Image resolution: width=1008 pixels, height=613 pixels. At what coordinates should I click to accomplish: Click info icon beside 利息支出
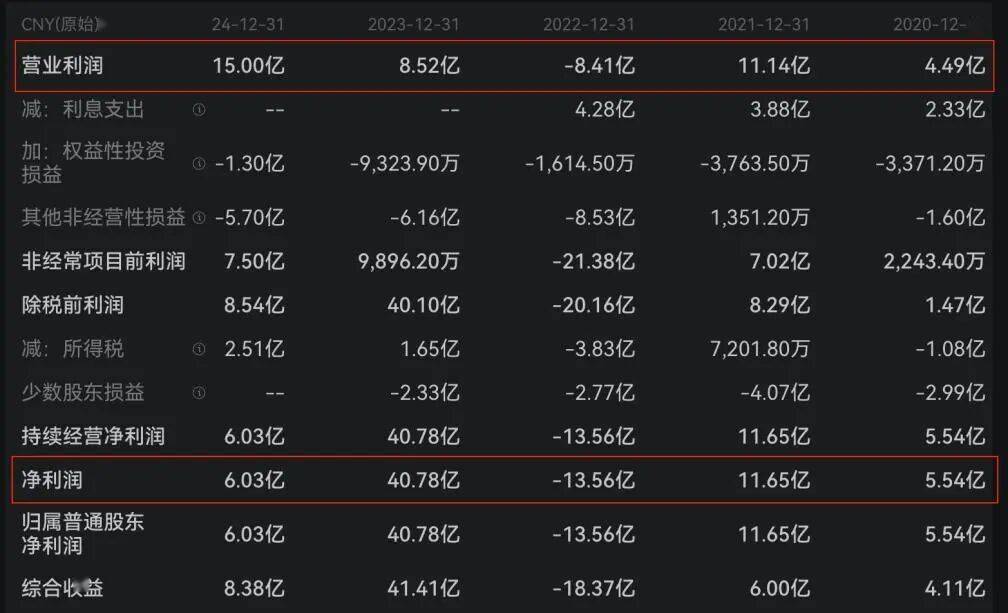pyautogui.click(x=198, y=110)
